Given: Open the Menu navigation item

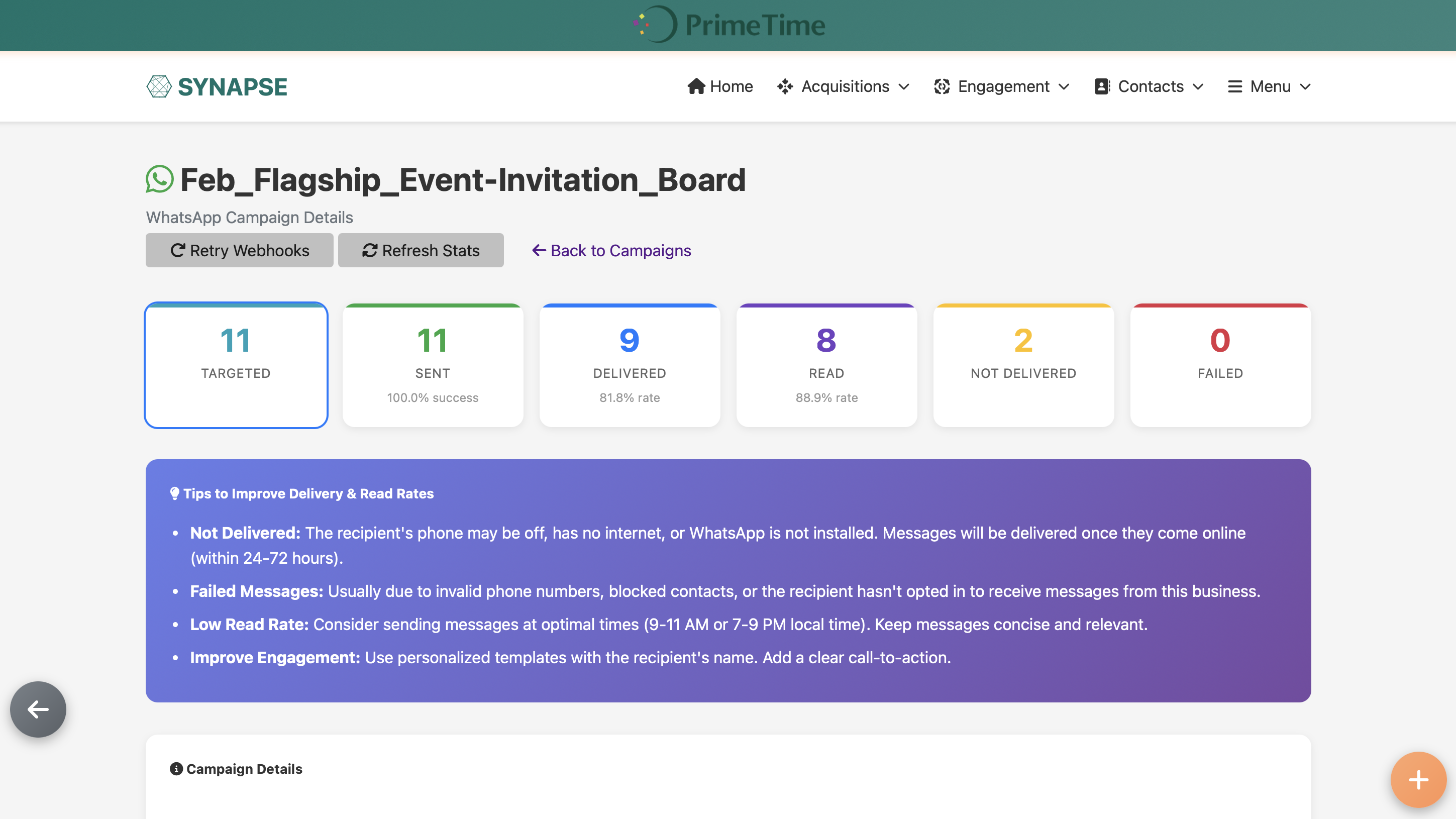Looking at the screenshot, I should (x=1269, y=86).
